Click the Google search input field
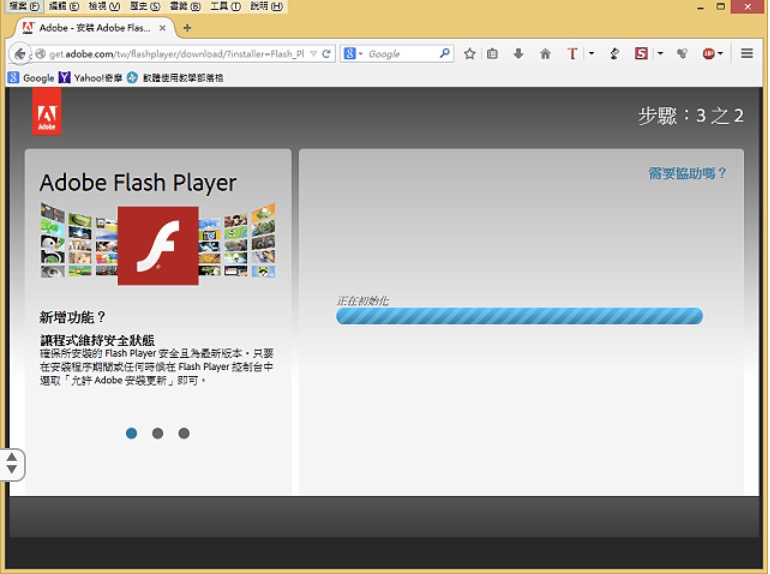Screen dimensions: 770x574 point(400,54)
